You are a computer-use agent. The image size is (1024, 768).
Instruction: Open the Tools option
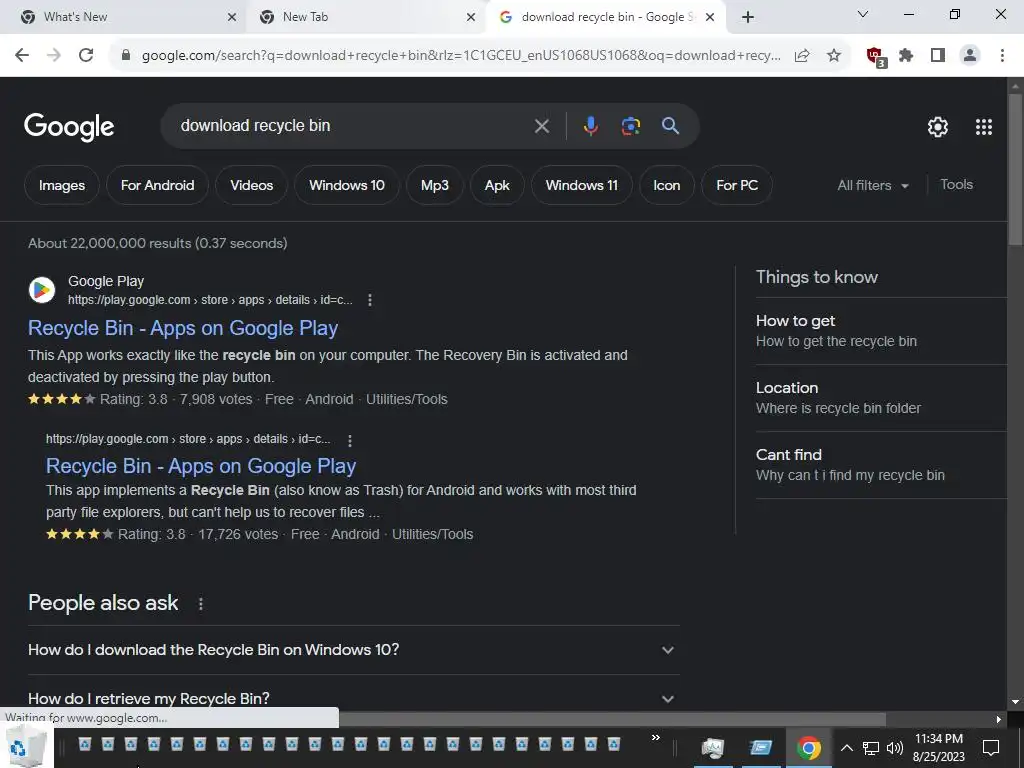tap(956, 185)
